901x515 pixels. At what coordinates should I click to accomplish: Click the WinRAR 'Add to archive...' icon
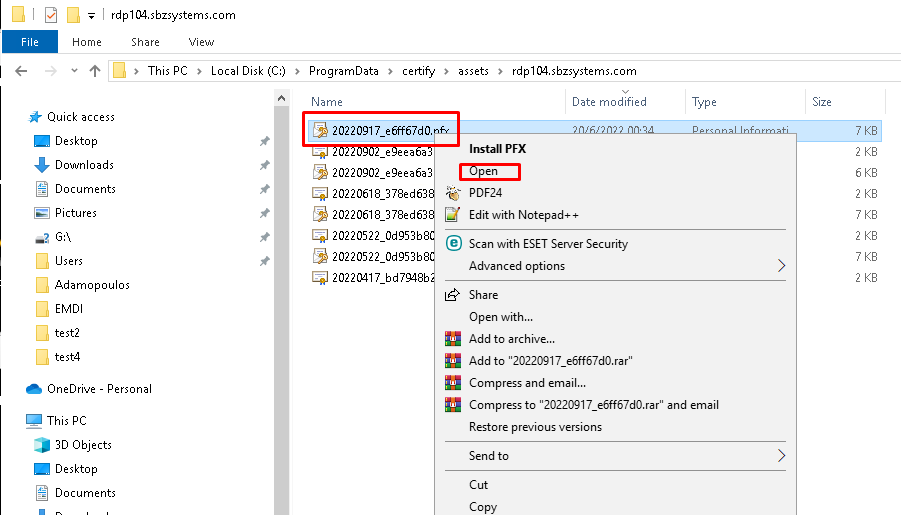[453, 339]
